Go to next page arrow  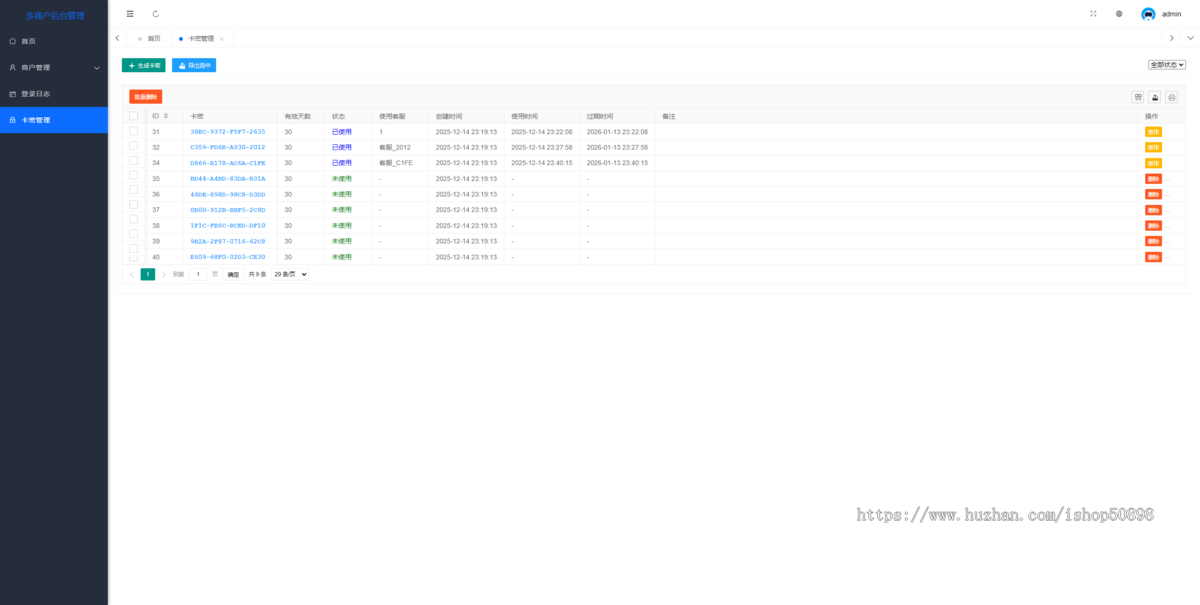[x=164, y=274]
